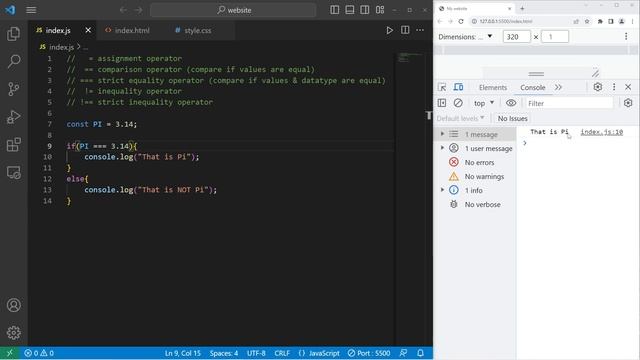Switch to the style.css tab
This screenshot has height=360, width=640.
(x=193, y=30)
